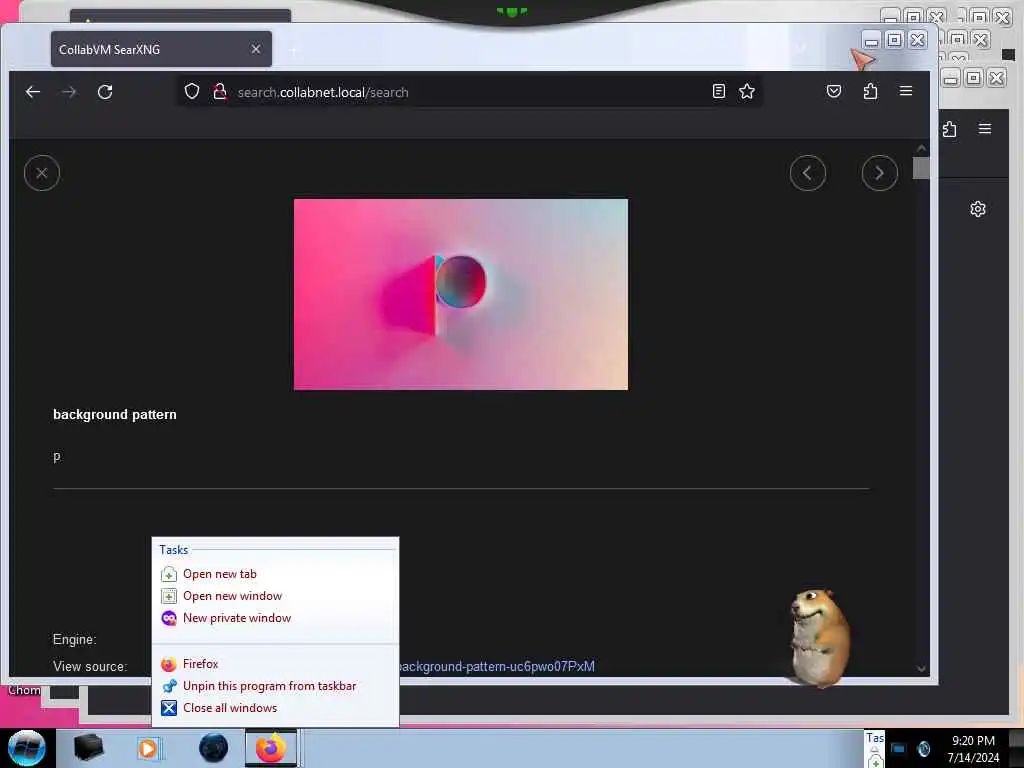Bookmark this page with the star icon
The image size is (1024, 768).
tap(747, 91)
